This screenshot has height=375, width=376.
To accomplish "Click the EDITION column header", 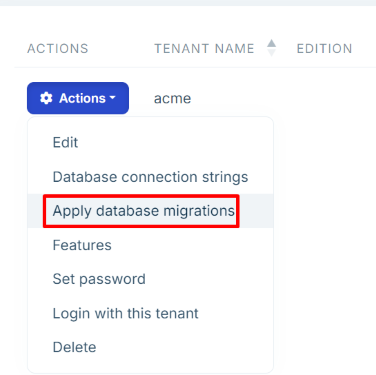I will (x=324, y=49).
